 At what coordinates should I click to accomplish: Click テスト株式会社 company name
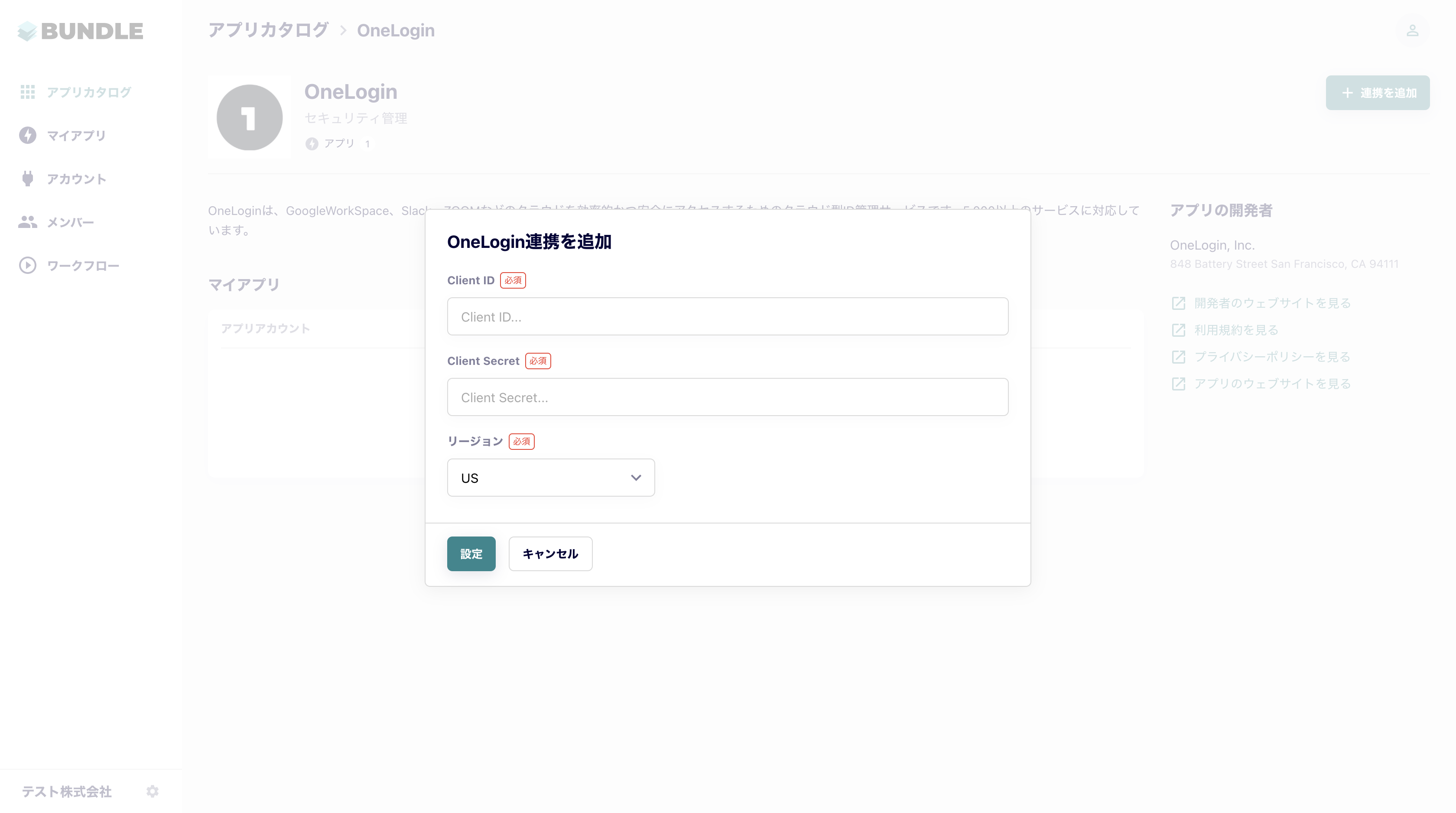click(x=67, y=791)
